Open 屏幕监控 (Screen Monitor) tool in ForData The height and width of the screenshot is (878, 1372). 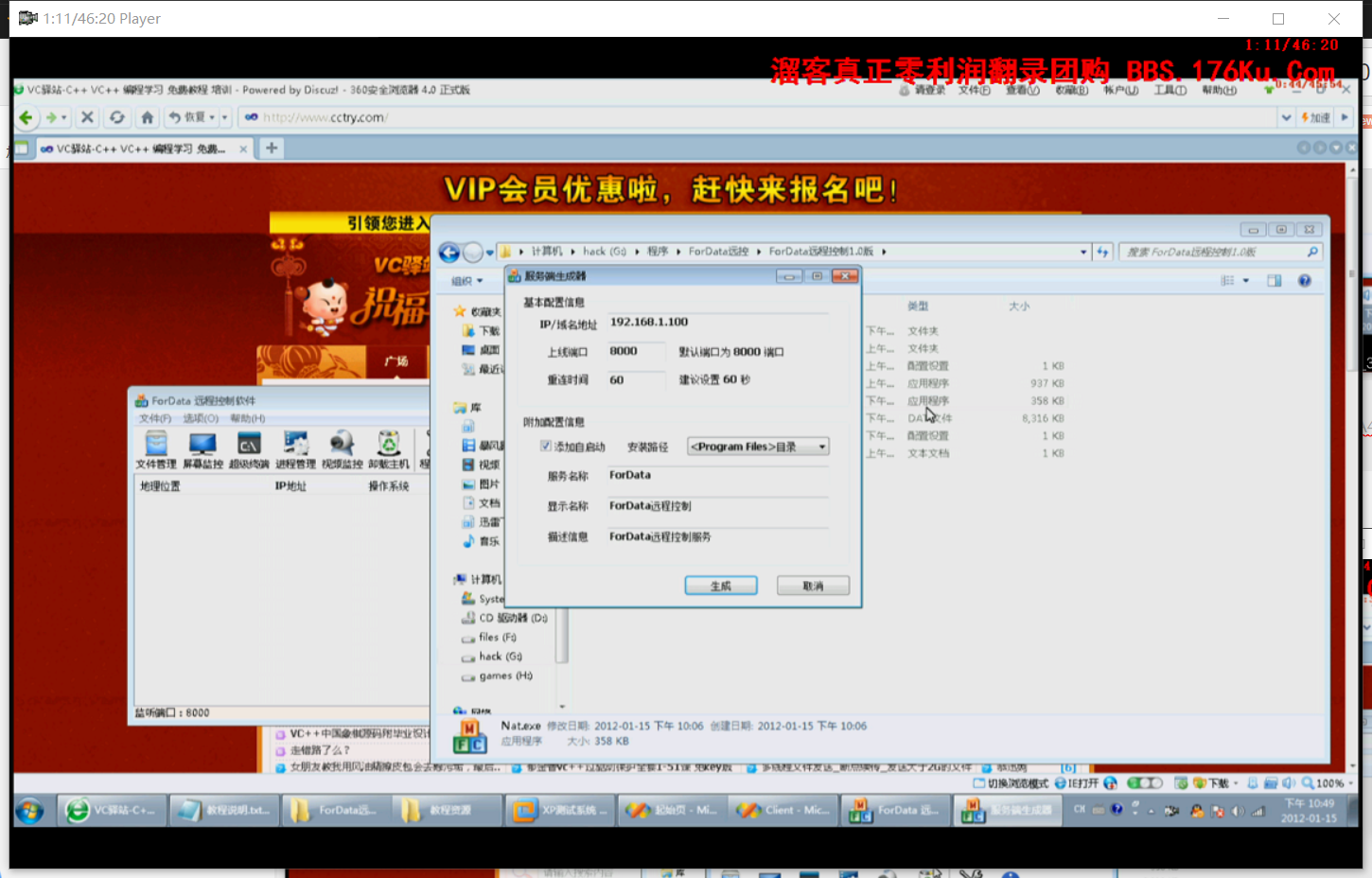pos(202,449)
